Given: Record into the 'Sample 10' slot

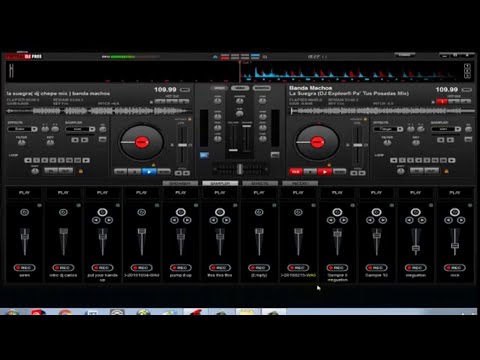Looking at the screenshot, I should (376, 268).
